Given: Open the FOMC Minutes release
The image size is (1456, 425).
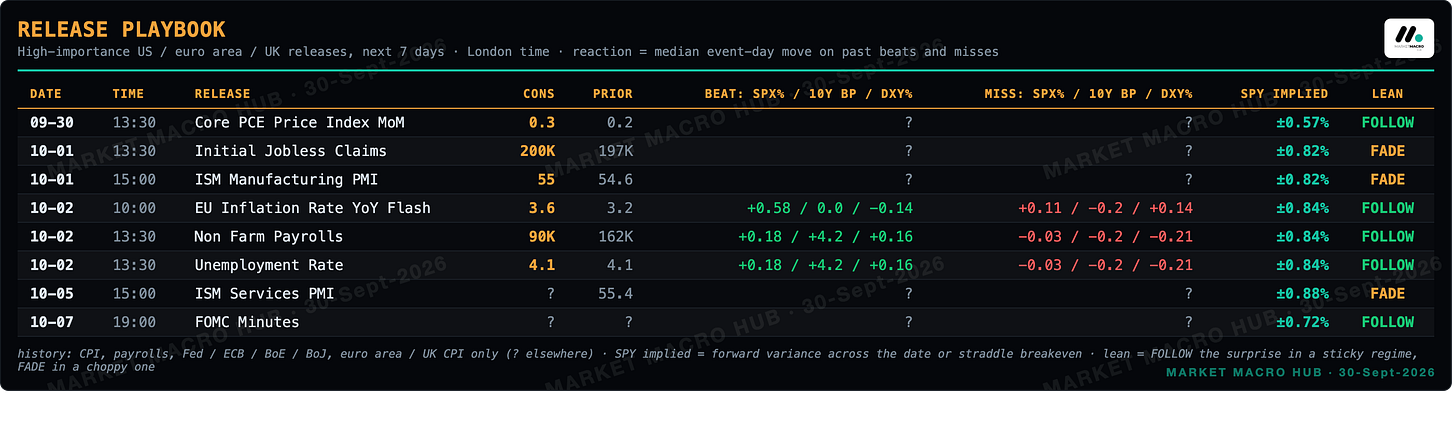Looking at the screenshot, I should point(246,322).
